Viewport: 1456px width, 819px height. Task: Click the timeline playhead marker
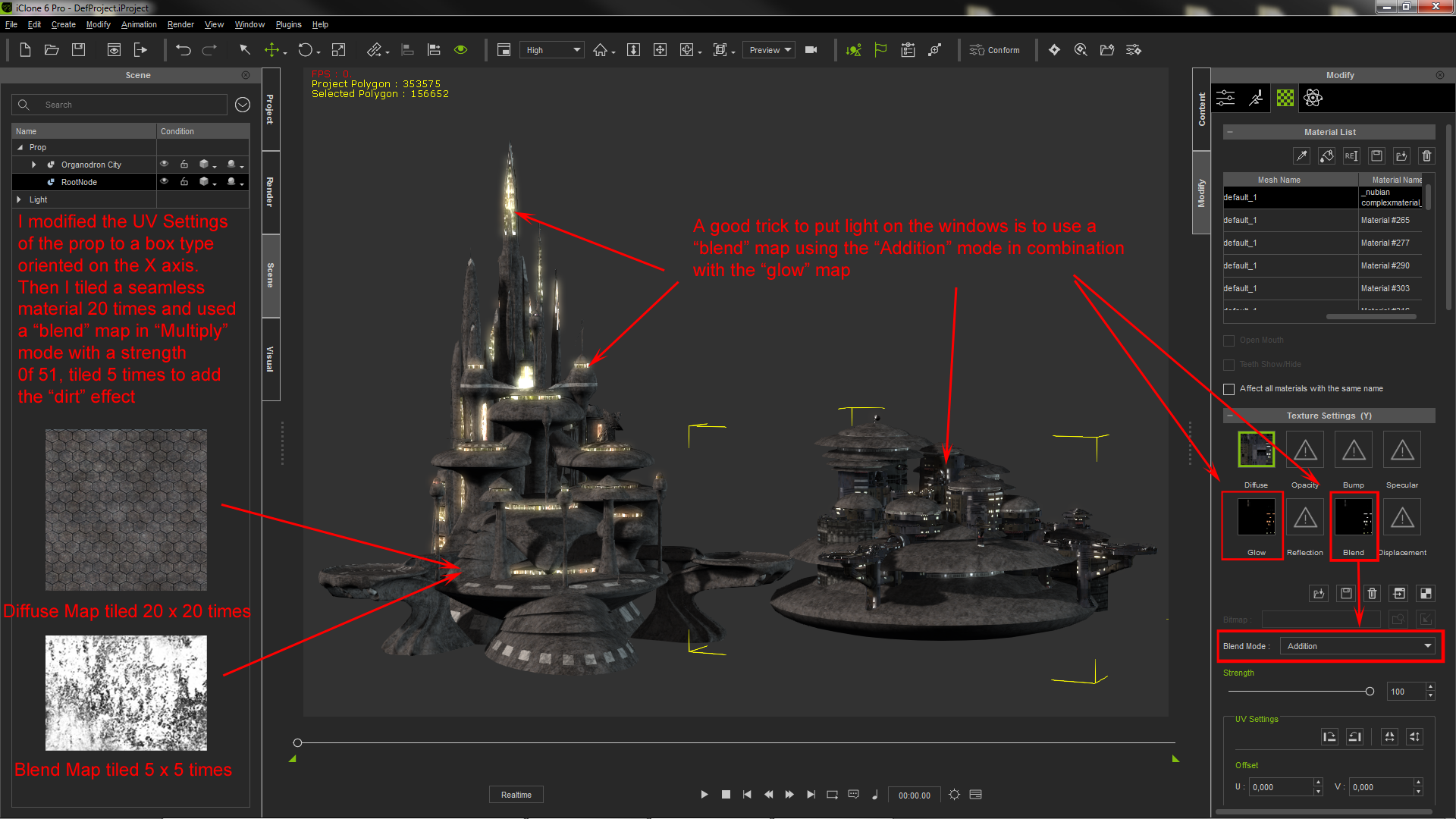tap(297, 742)
